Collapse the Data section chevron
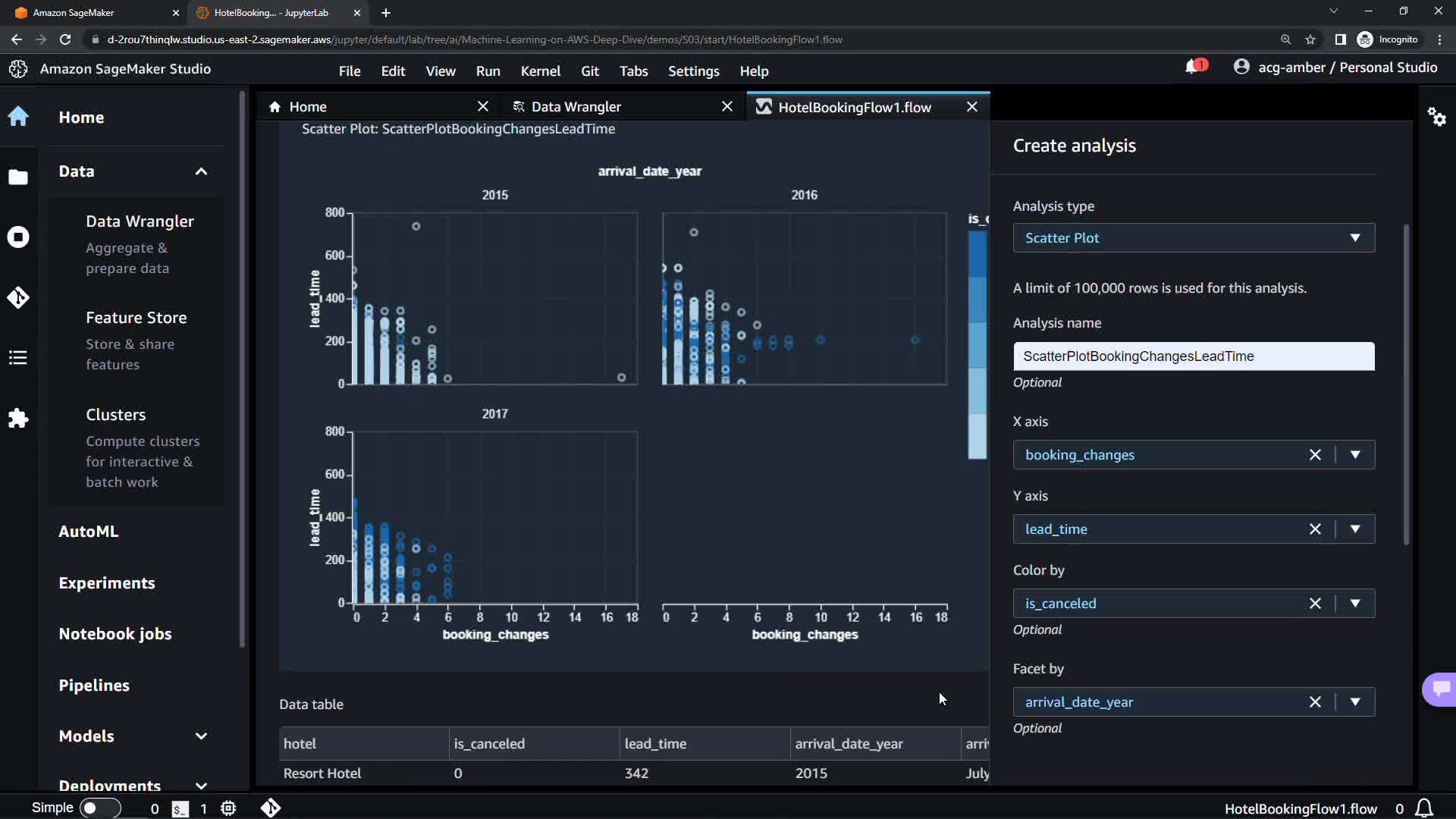Screen dimensions: 1456x819 (x=201, y=171)
